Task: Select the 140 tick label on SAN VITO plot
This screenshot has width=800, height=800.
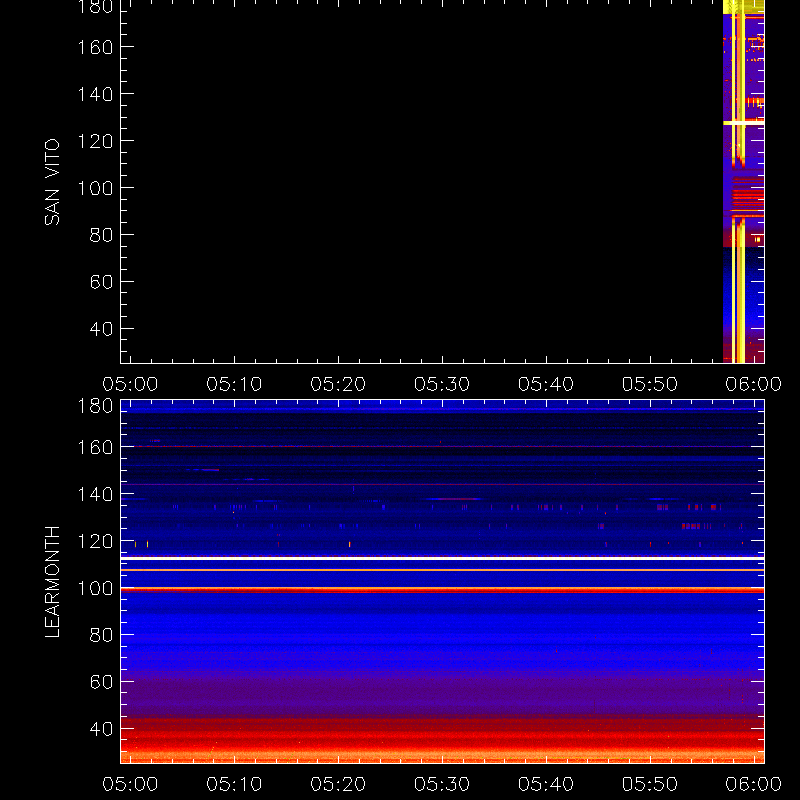Action: [95, 94]
